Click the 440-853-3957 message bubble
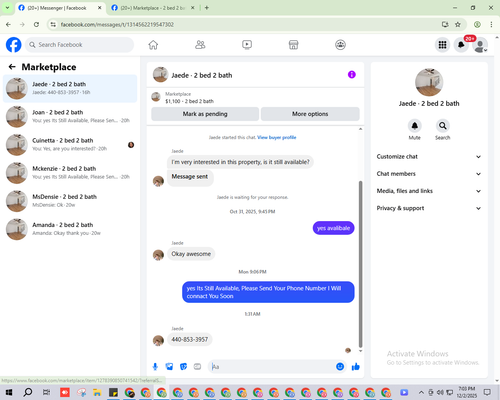500x400 pixels. point(190,339)
